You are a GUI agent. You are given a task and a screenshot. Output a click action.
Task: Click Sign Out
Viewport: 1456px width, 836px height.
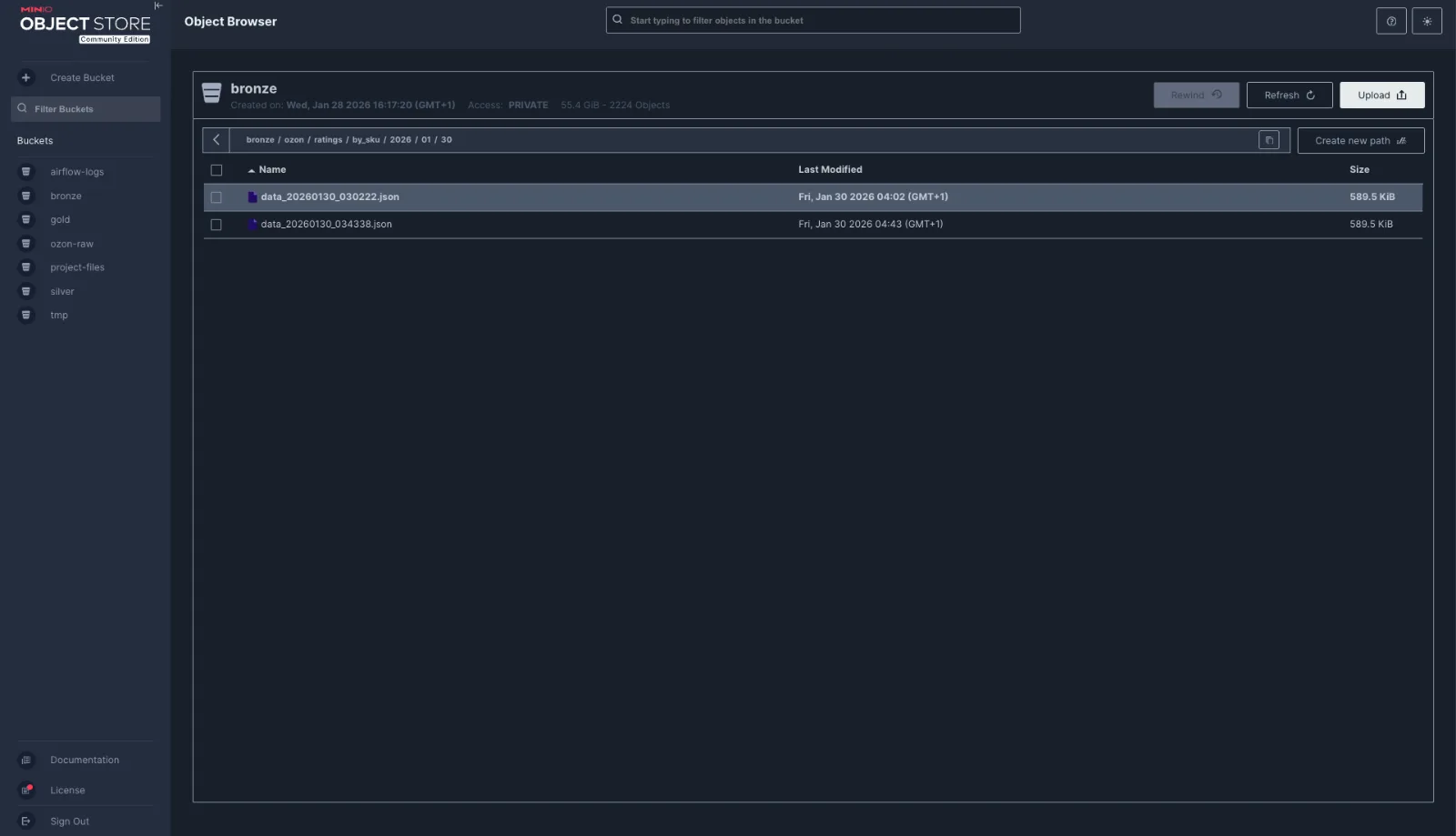point(69,821)
